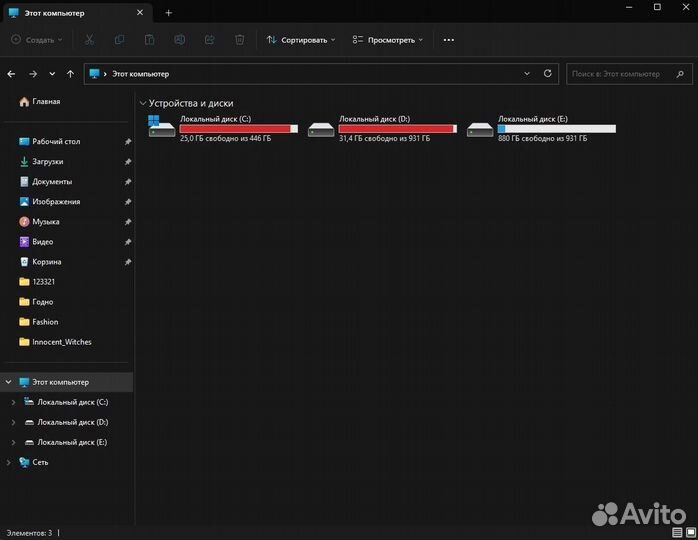This screenshot has width=698, height=540.
Task: Open the Просмотреть menu
Action: point(388,40)
